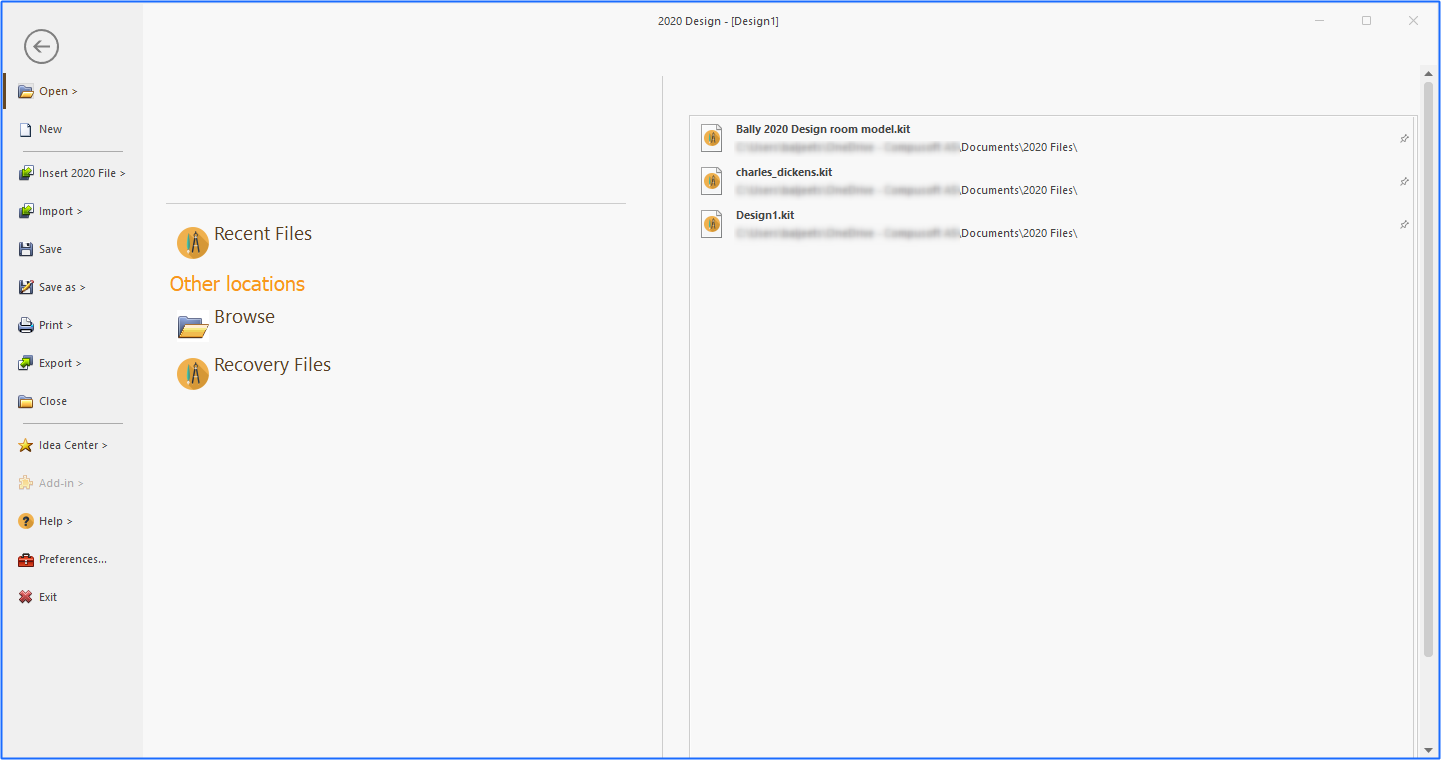
Task: Expand the Save as submenu label
Action: click(x=62, y=287)
